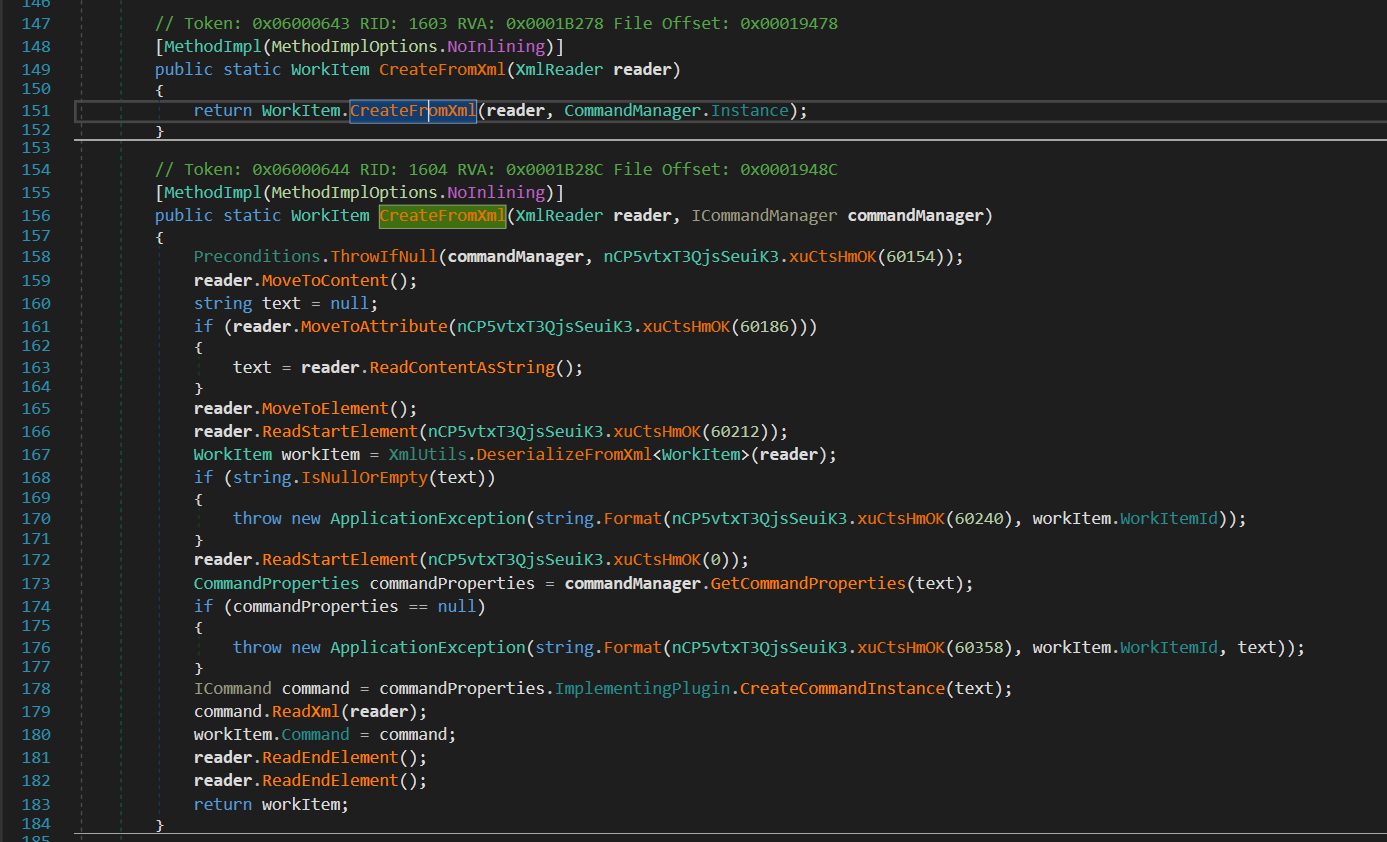Select the MoveToAttribute method call
This screenshot has height=842, width=1387.
[373, 327]
